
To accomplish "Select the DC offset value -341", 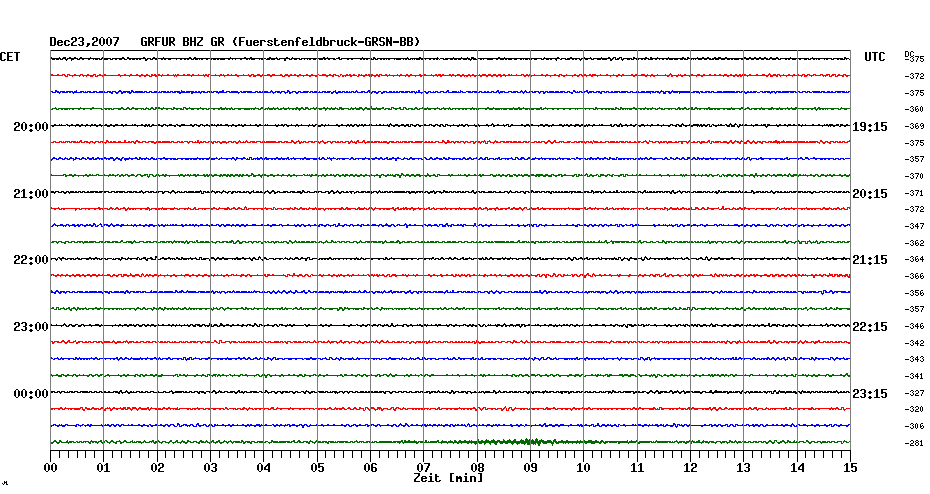I will 914,377.
